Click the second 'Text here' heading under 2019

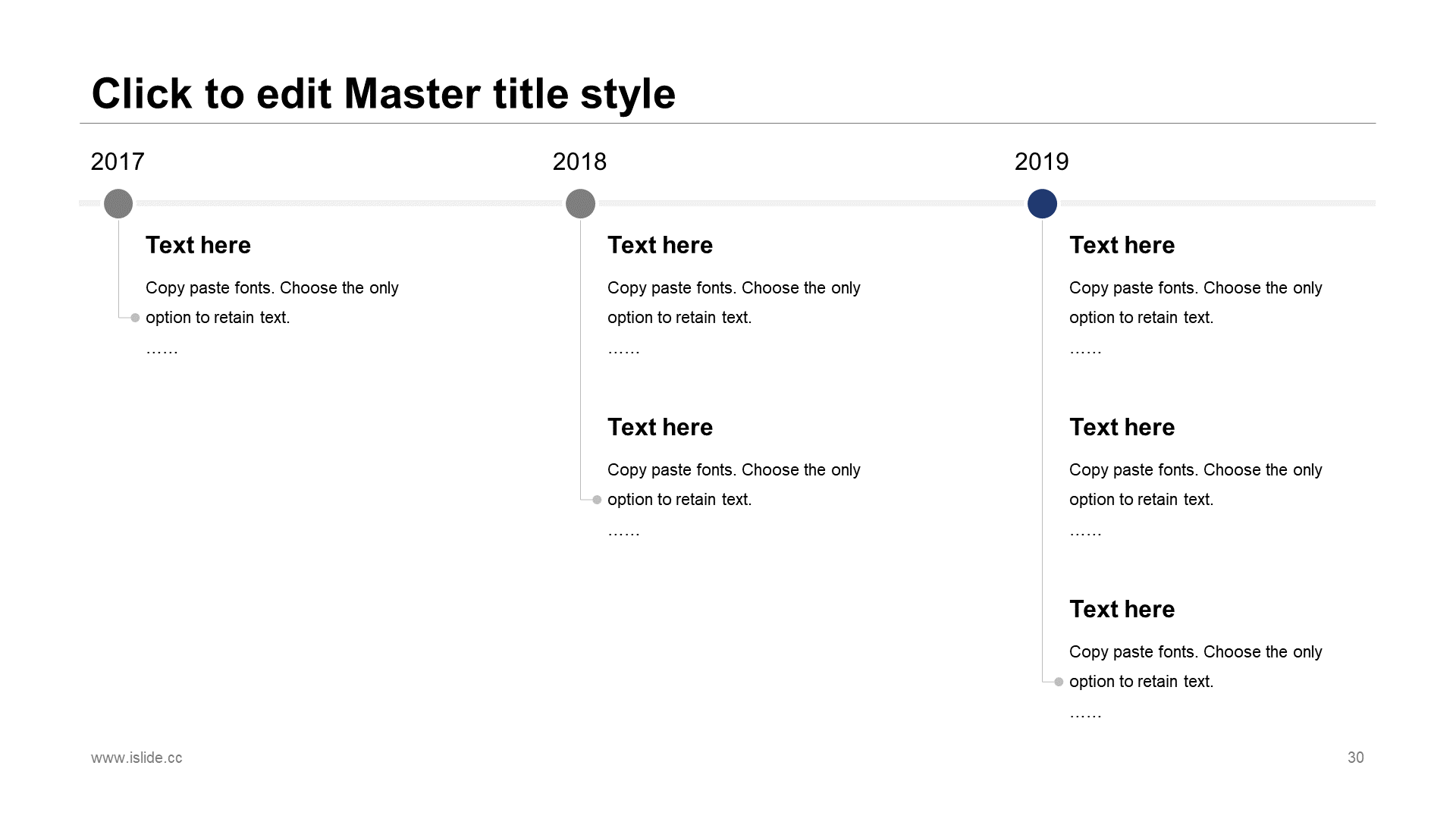pos(1122,427)
